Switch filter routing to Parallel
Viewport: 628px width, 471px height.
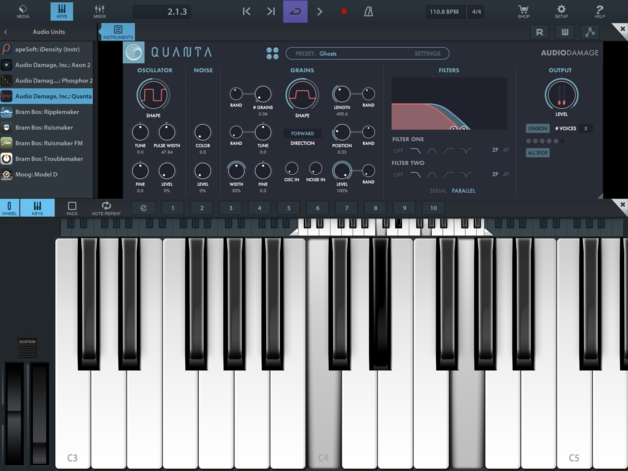(x=463, y=191)
